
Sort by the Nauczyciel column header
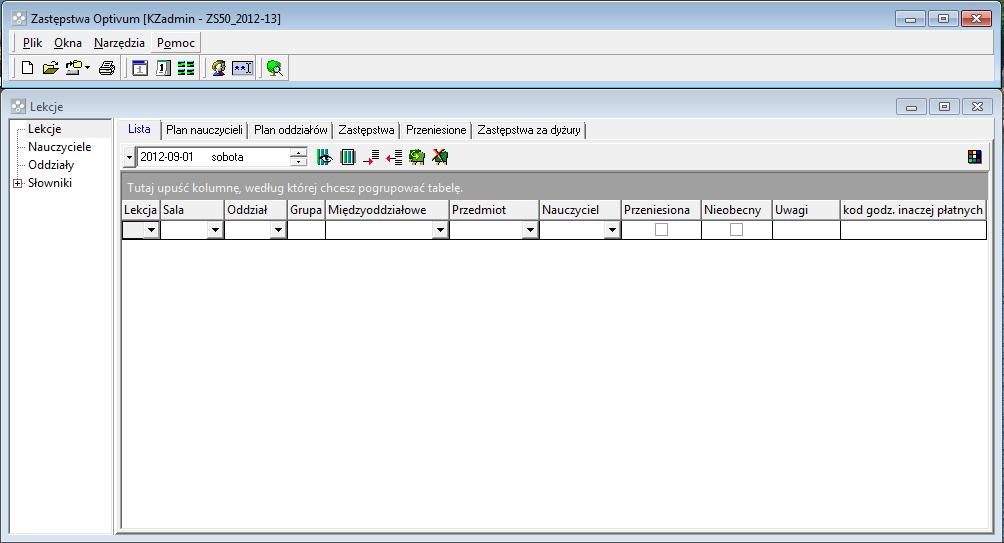(x=580, y=210)
